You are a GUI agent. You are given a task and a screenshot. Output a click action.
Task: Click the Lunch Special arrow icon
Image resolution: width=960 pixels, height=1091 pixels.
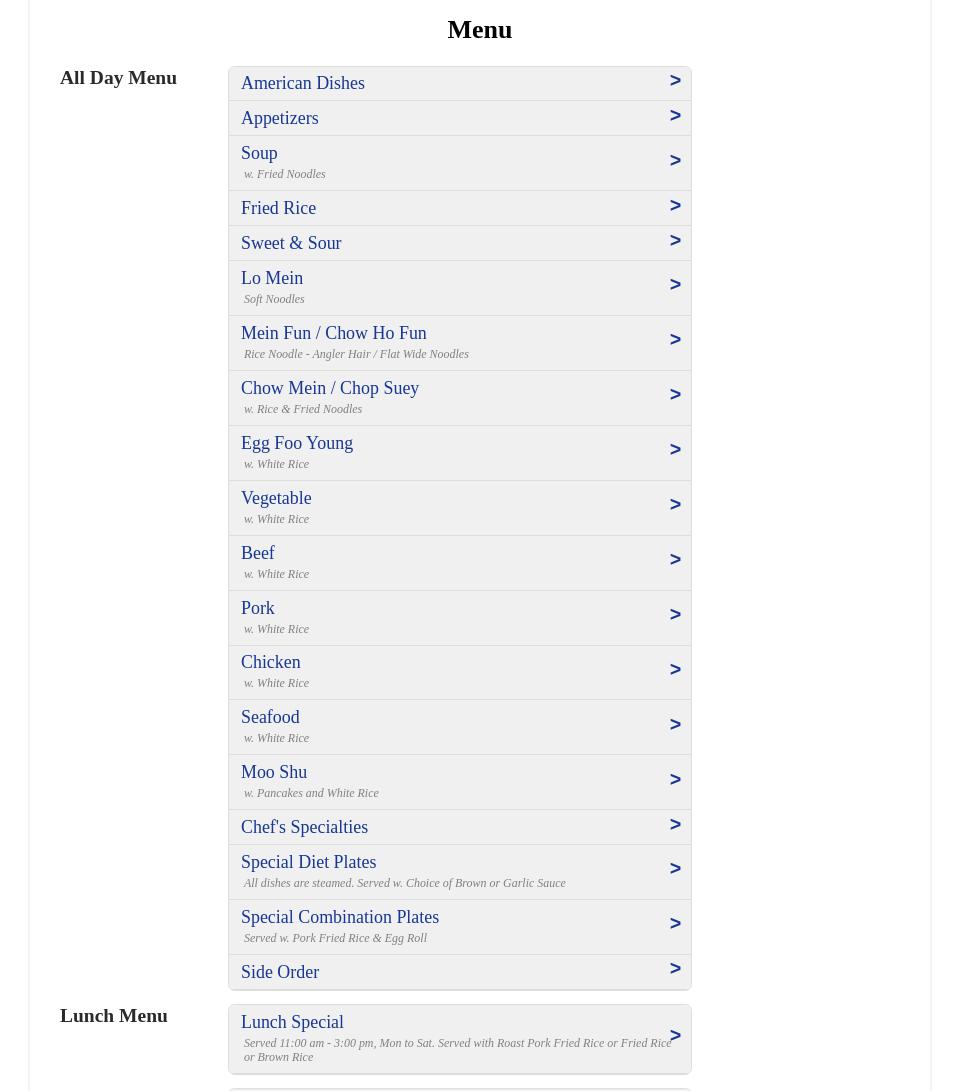pyautogui.click(x=675, y=1036)
